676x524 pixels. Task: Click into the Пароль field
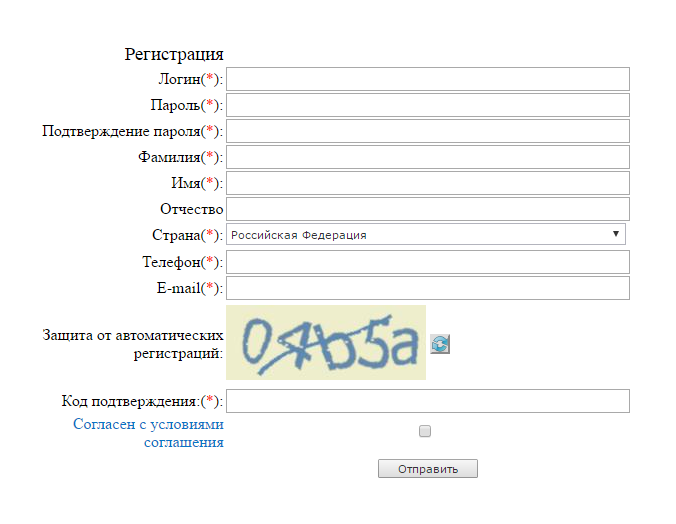[428, 105]
